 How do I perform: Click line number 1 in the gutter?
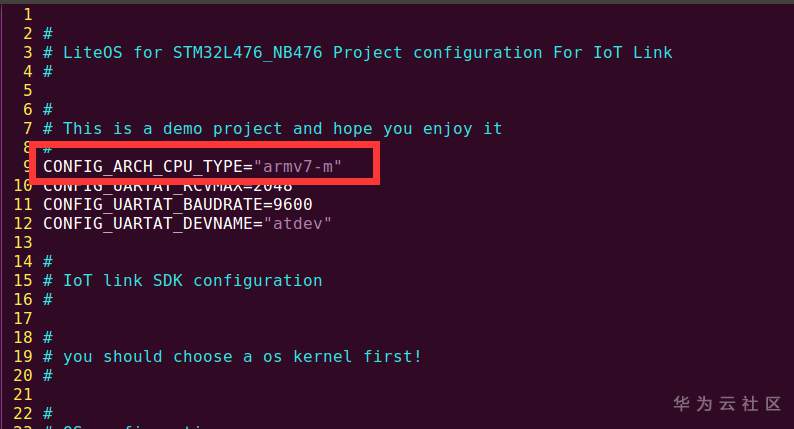tap(27, 14)
